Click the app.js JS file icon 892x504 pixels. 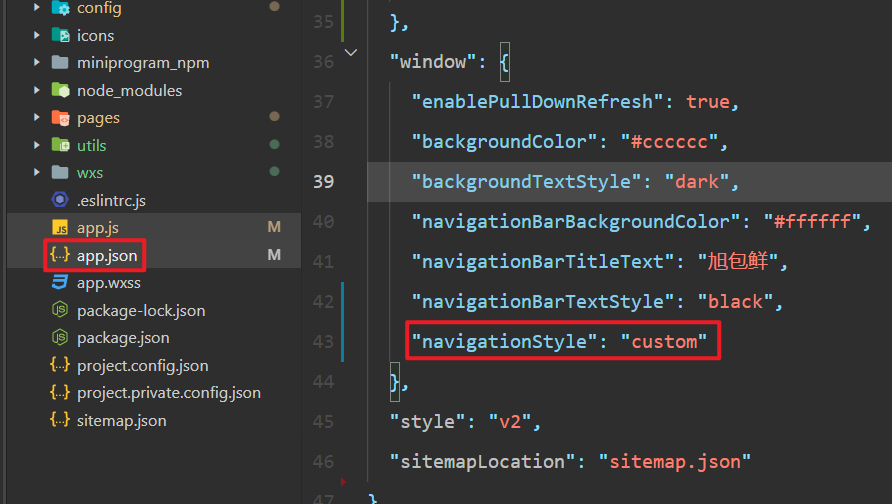pos(60,228)
